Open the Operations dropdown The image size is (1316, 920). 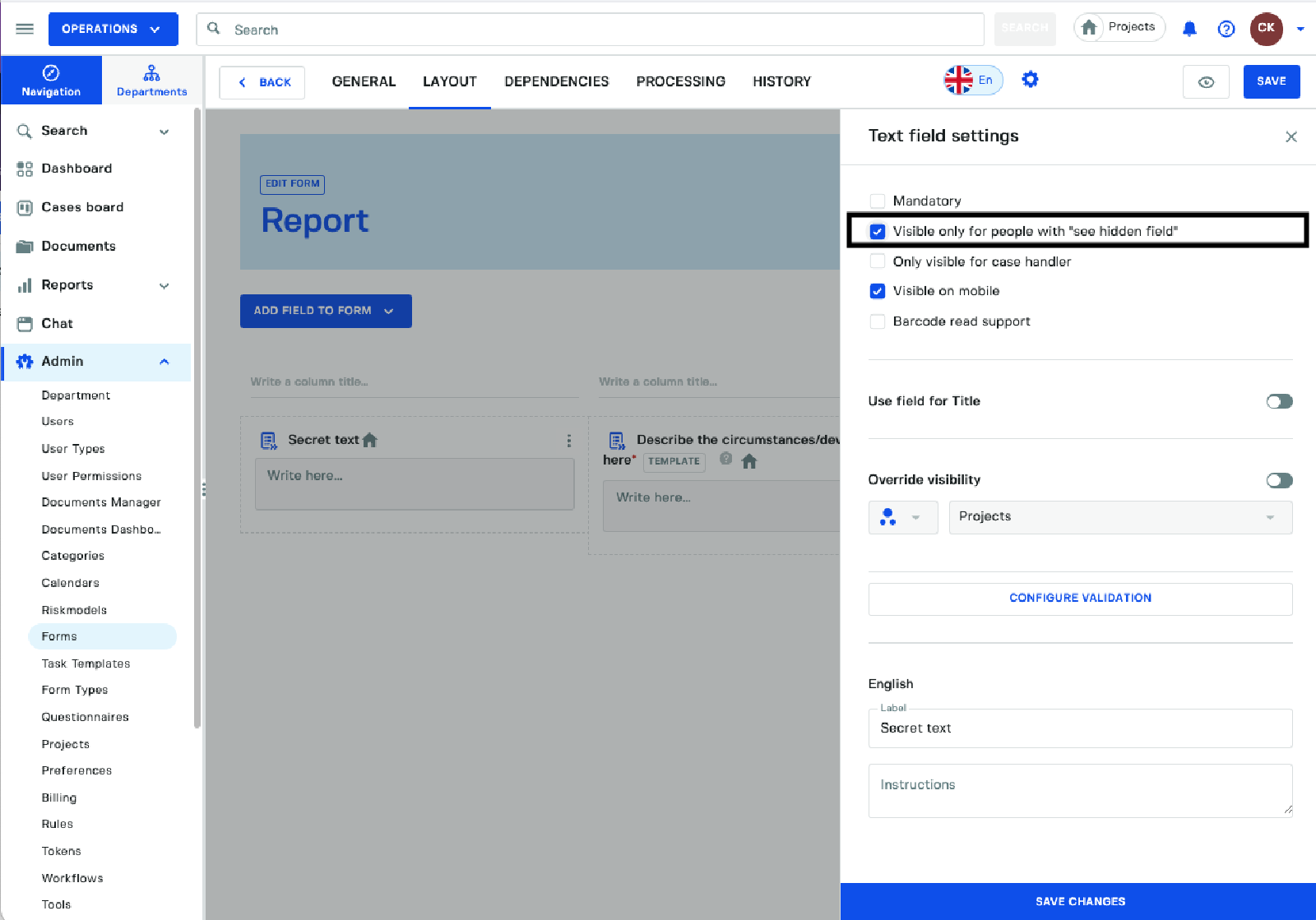[113, 29]
